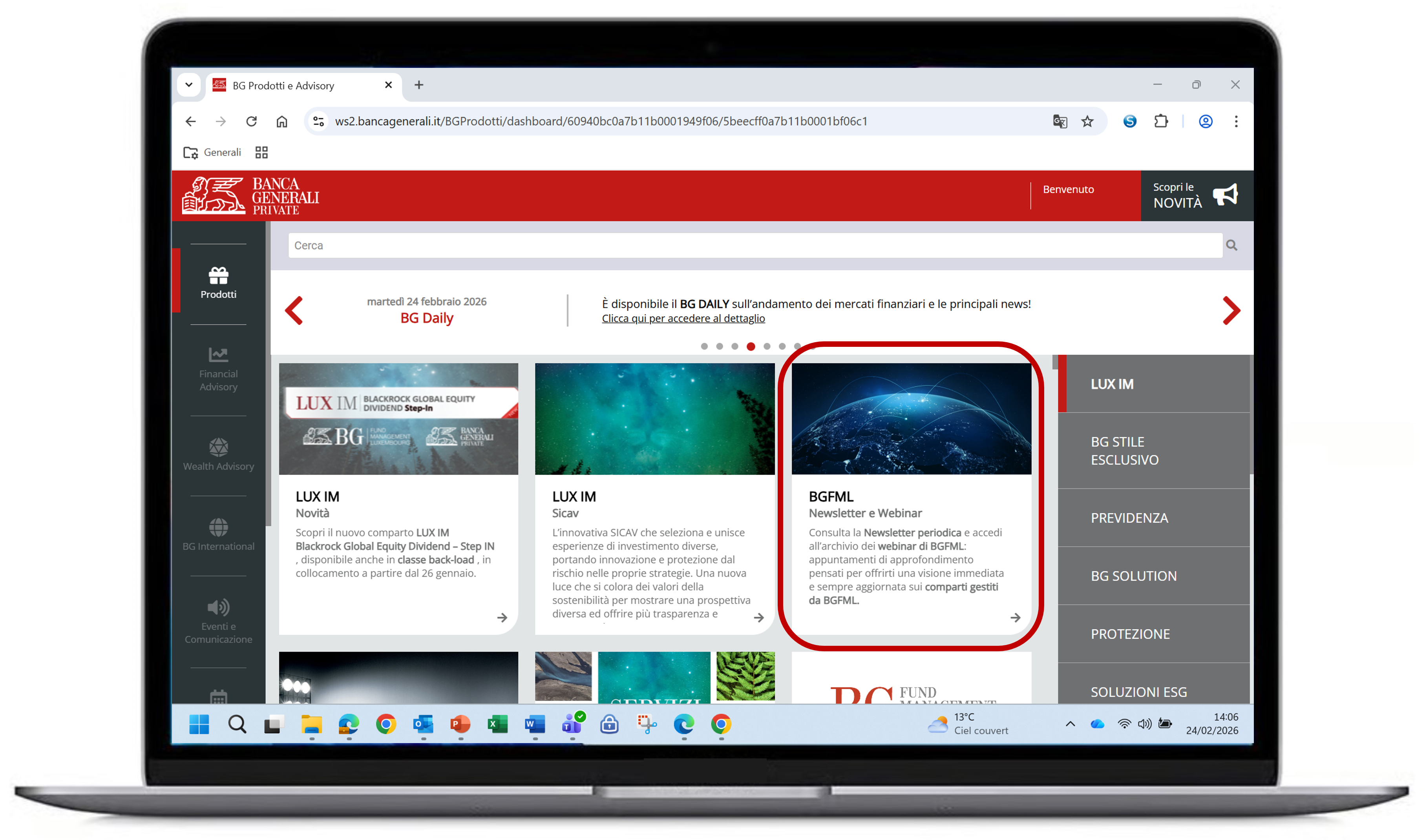Image resolution: width=1425 pixels, height=840 pixels.
Task: Open the apps grid in the bookmarks bar
Action: pos(261,152)
